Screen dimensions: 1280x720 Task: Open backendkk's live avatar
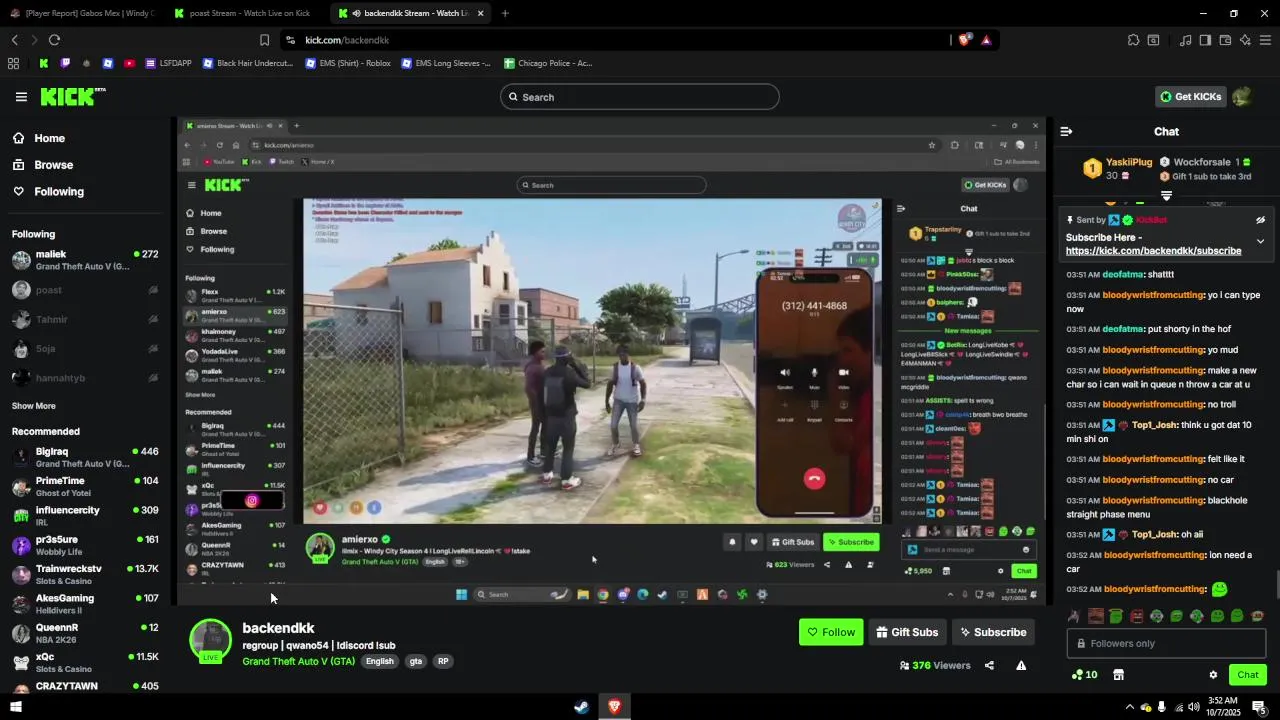pyautogui.click(x=211, y=640)
